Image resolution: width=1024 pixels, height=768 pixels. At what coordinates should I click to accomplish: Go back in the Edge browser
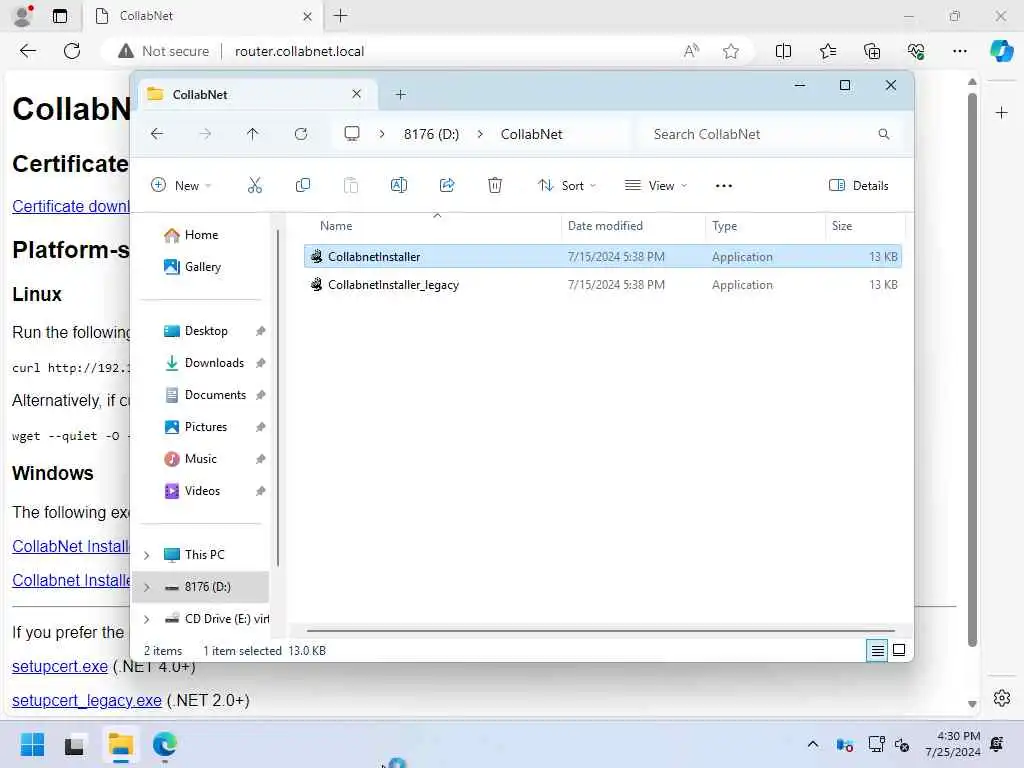[27, 51]
